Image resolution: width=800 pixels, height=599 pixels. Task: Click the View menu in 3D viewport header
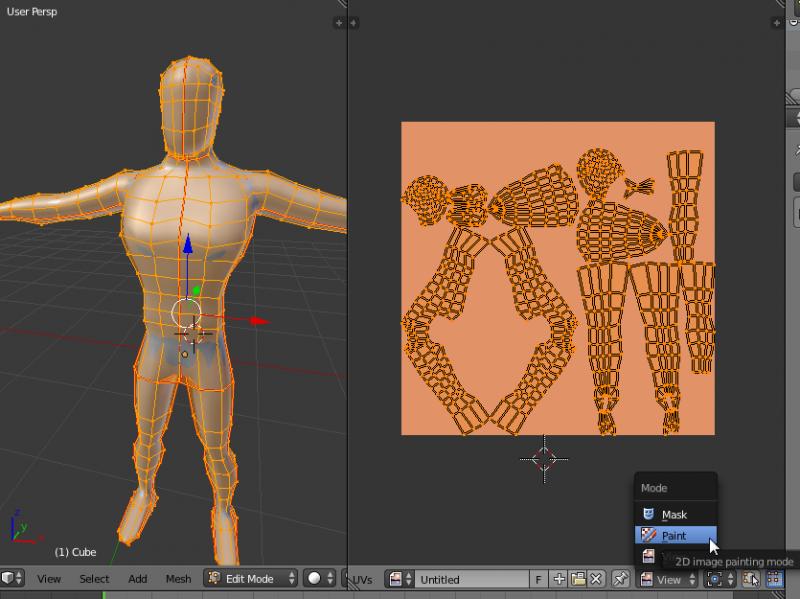tap(49, 578)
